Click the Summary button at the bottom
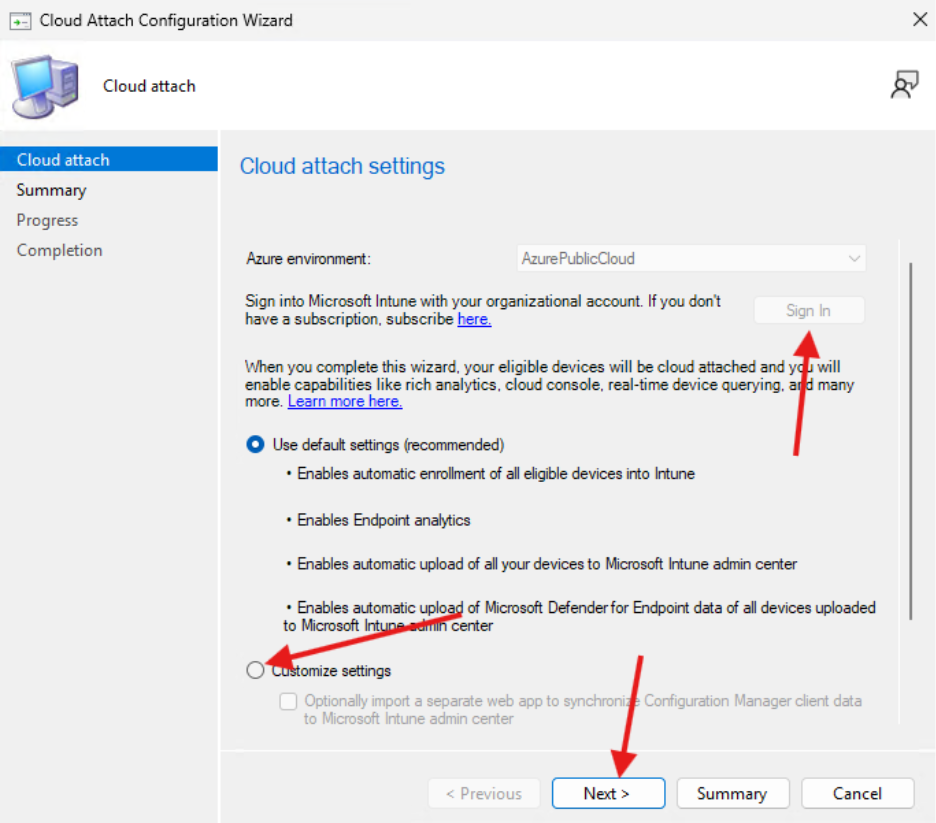This screenshot has height=823, width=936. coord(733,793)
